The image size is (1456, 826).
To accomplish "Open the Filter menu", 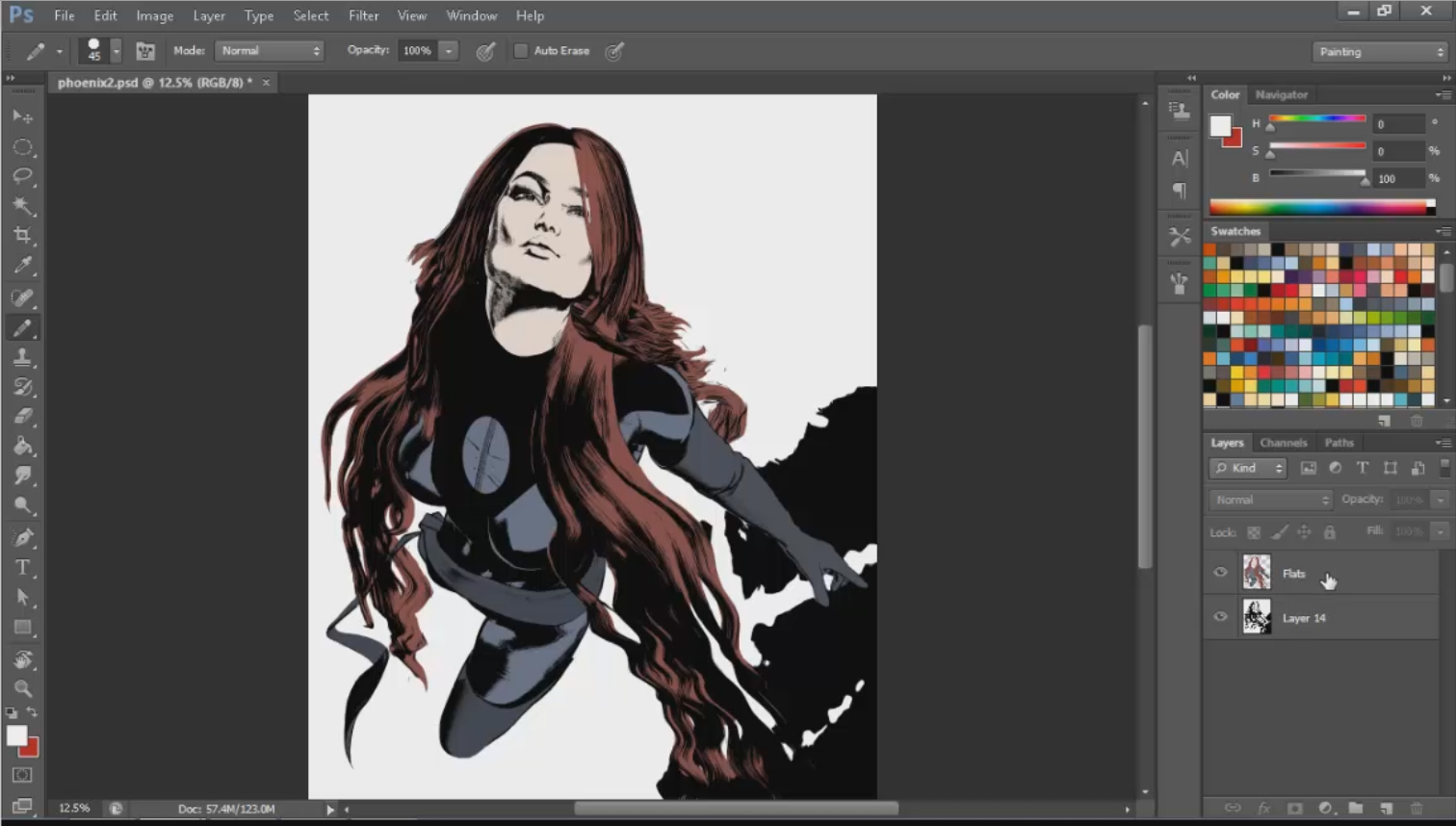I will click(x=363, y=15).
